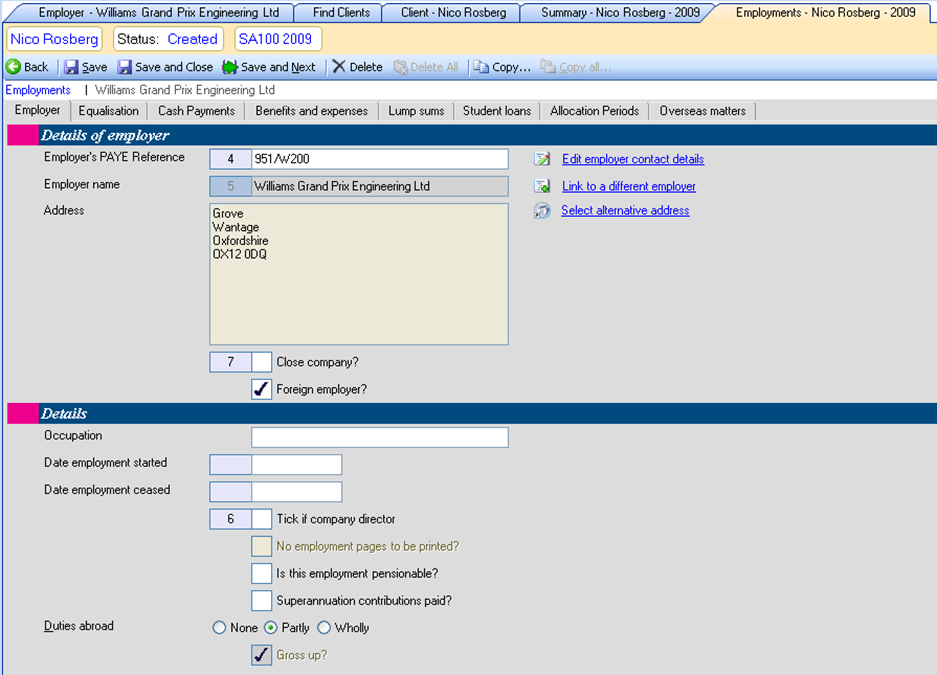
Task: Select the Employments - Nico Rosberg - 2009 tab
Action: 825,13
